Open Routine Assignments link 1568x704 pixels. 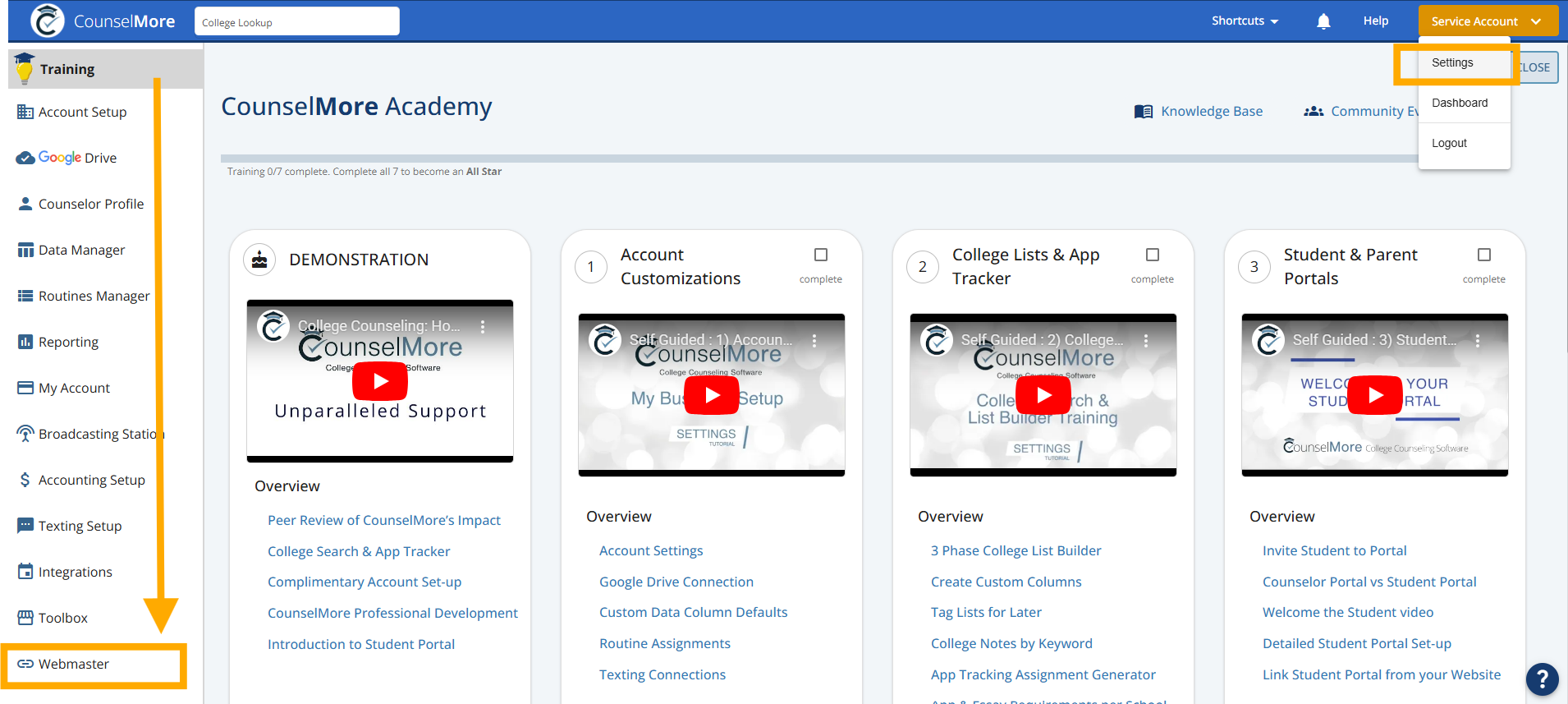[x=665, y=643]
